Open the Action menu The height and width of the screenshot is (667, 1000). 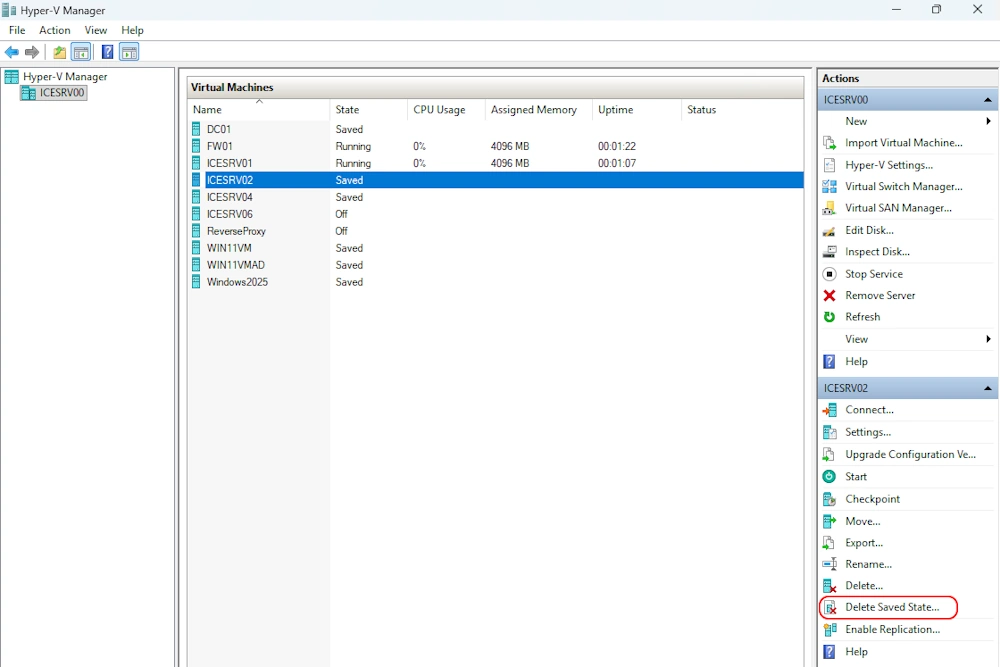[x=55, y=30]
